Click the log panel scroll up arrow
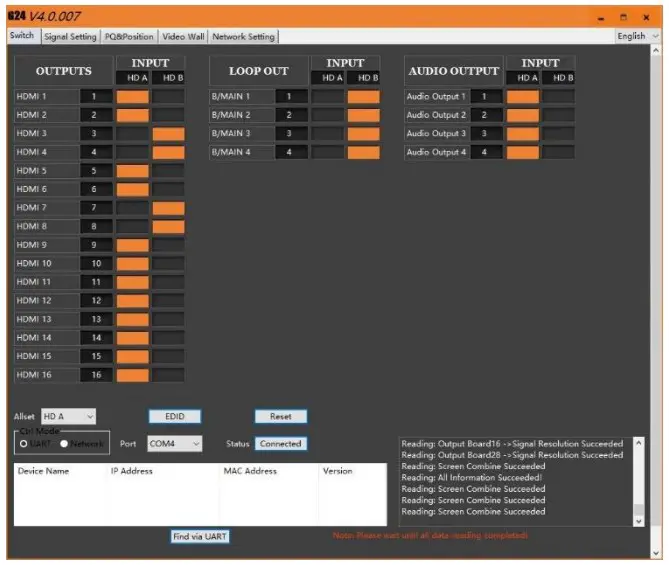Image resolution: width=669 pixels, height=565 pixels. coord(639,443)
